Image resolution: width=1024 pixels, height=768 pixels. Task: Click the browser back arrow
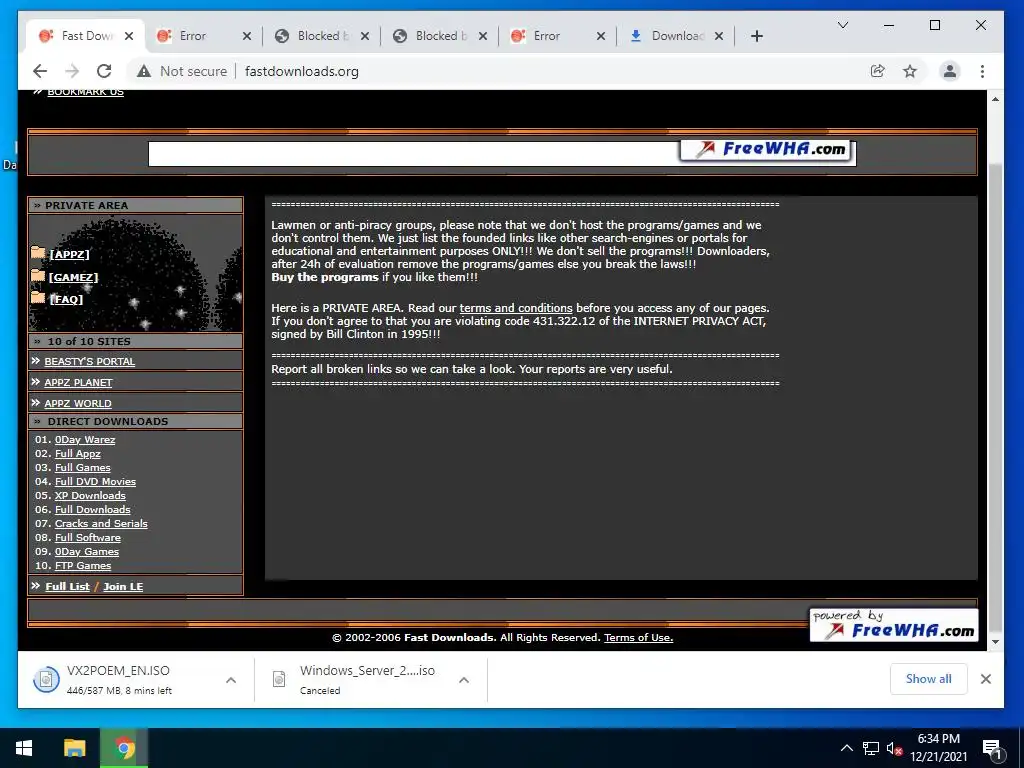pos(40,71)
